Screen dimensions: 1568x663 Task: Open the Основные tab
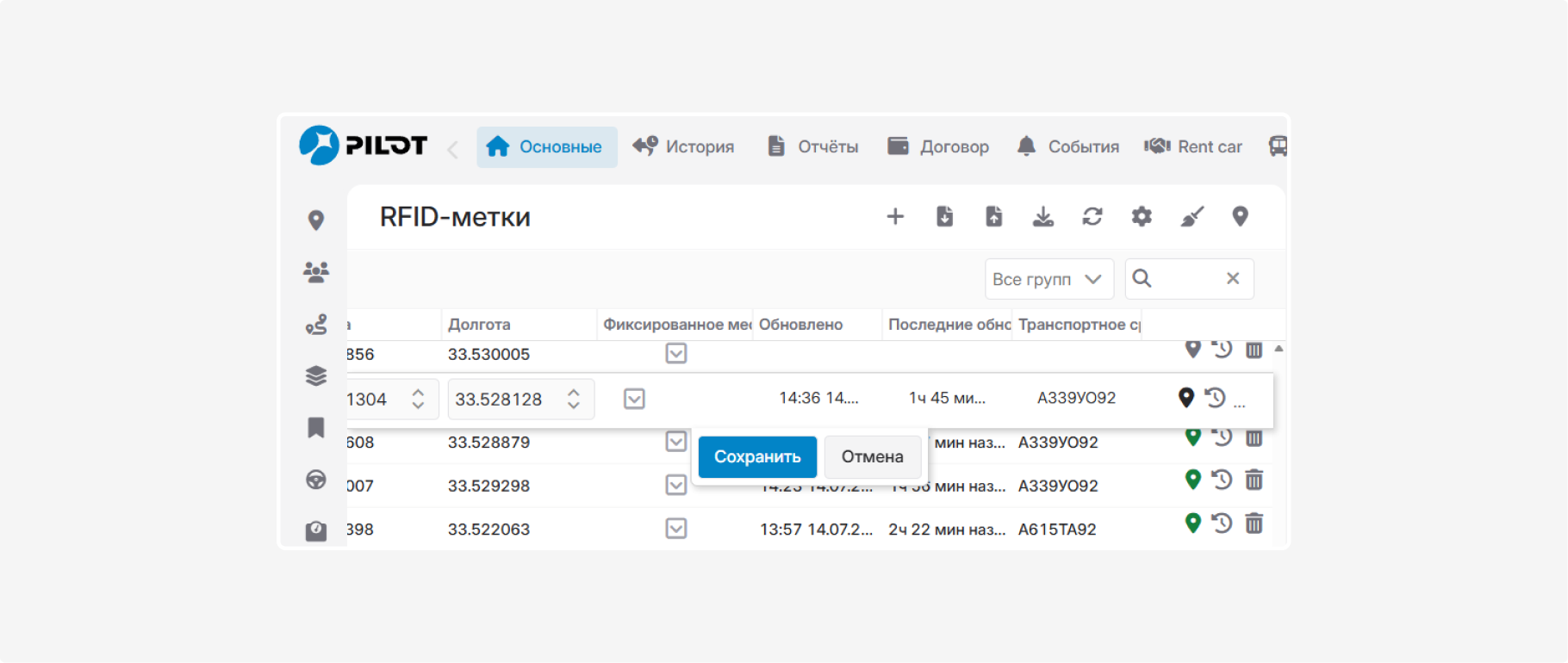coord(546,146)
